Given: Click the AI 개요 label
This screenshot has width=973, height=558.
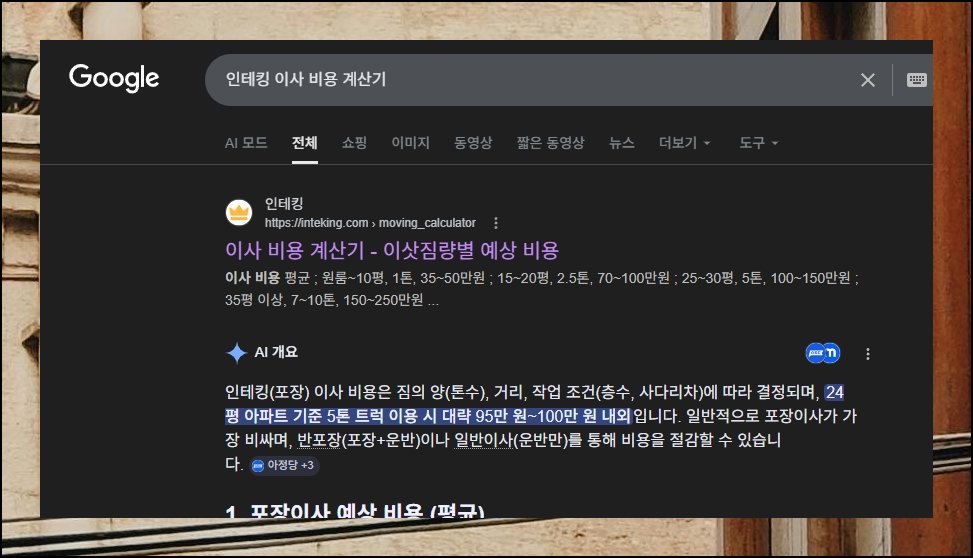Looking at the screenshot, I should (276, 352).
